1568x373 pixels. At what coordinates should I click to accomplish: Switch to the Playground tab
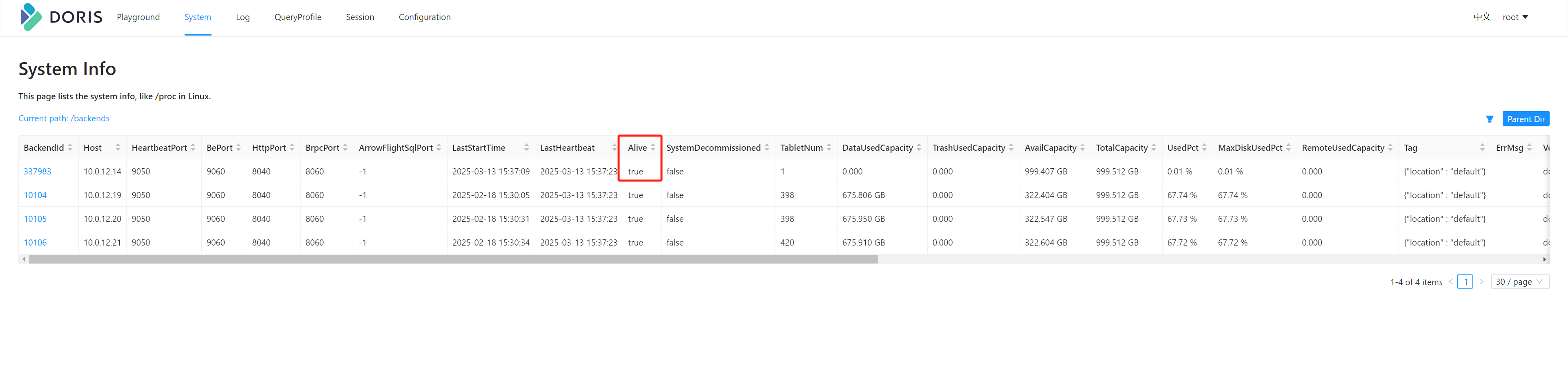pos(138,17)
